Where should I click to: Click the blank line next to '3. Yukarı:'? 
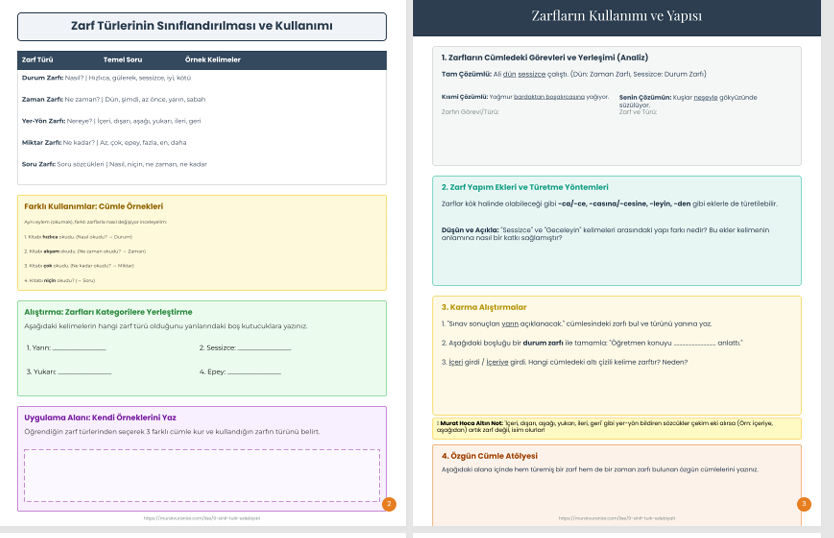point(85,372)
